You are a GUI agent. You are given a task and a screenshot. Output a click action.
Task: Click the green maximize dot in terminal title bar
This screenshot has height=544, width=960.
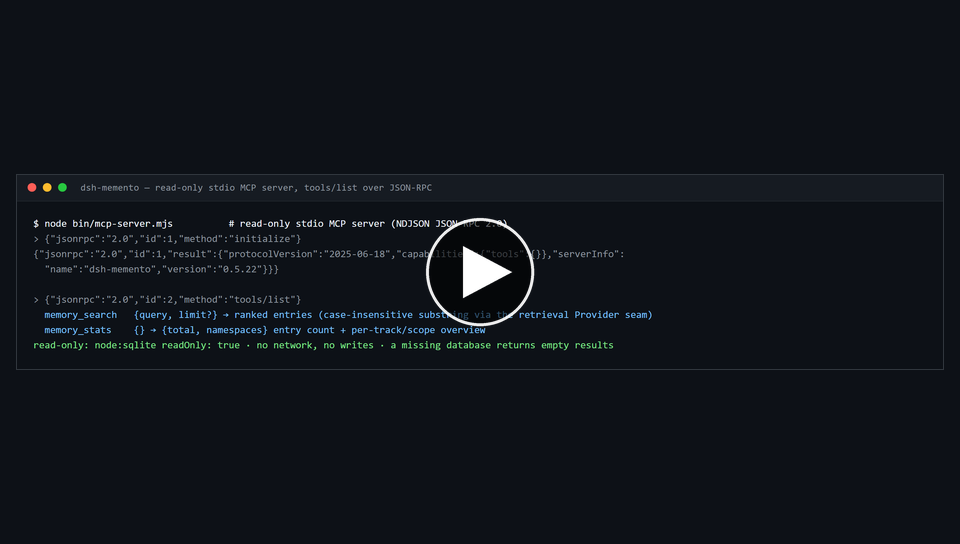click(62, 187)
